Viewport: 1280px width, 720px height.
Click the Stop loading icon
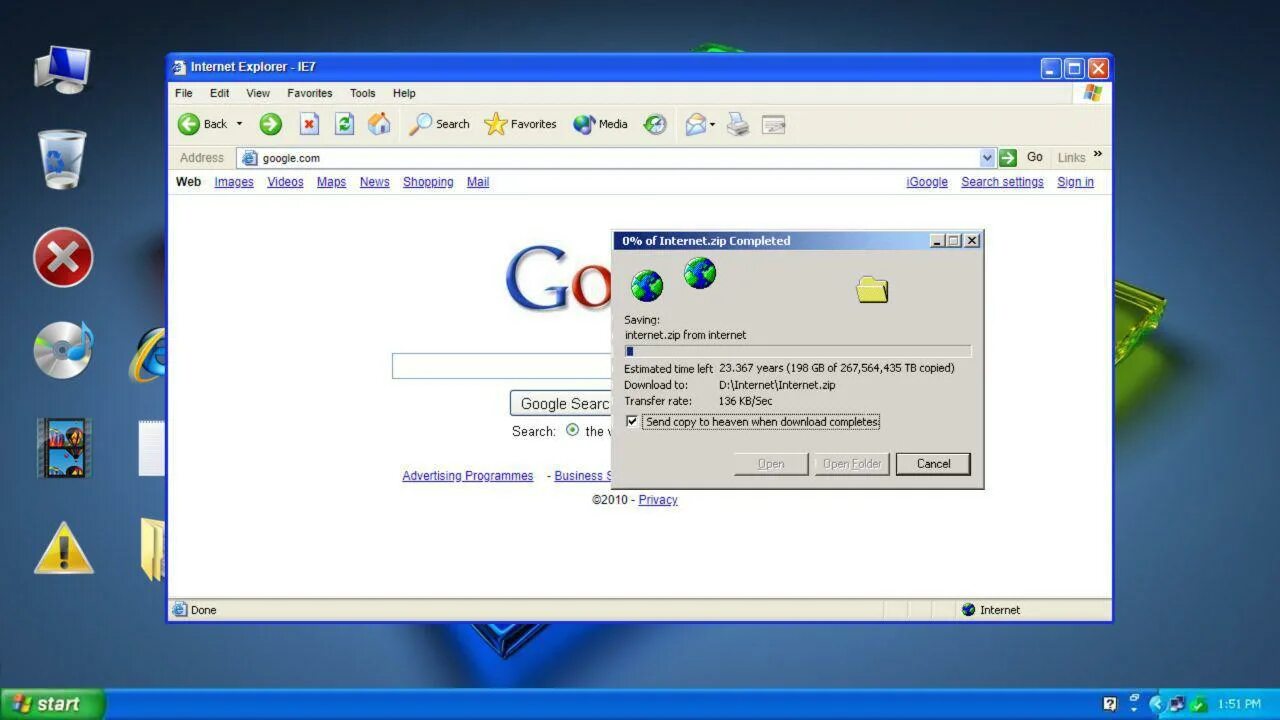[x=310, y=124]
